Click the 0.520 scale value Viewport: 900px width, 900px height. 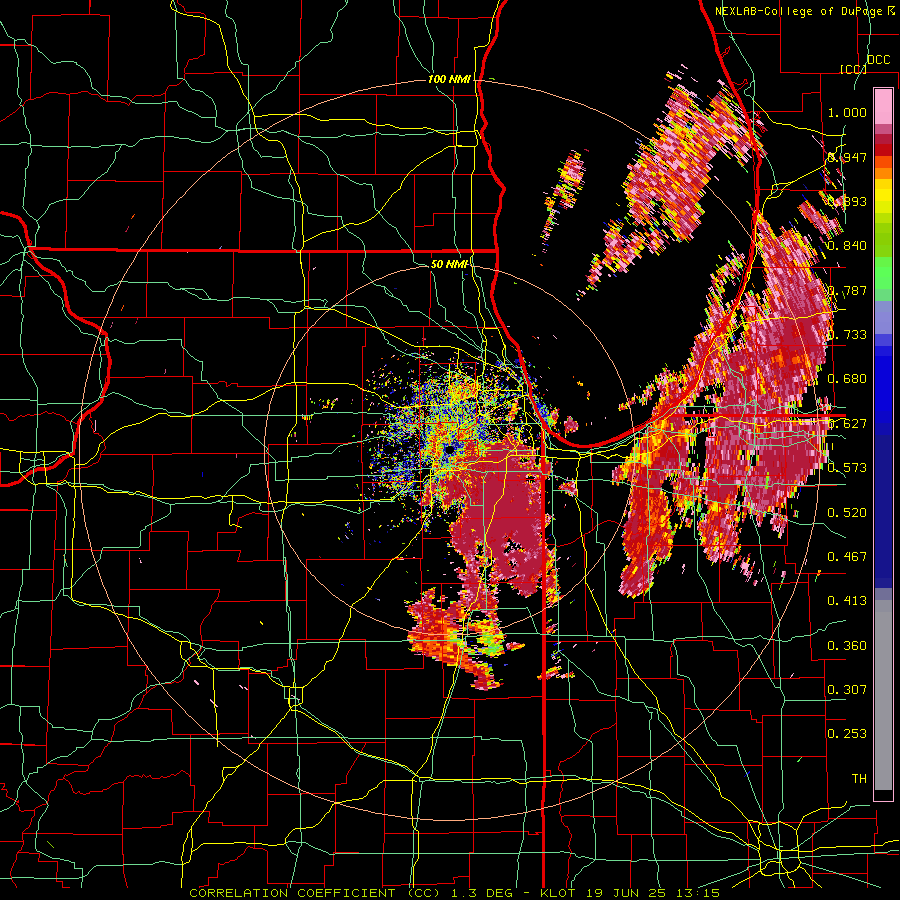[x=847, y=512]
